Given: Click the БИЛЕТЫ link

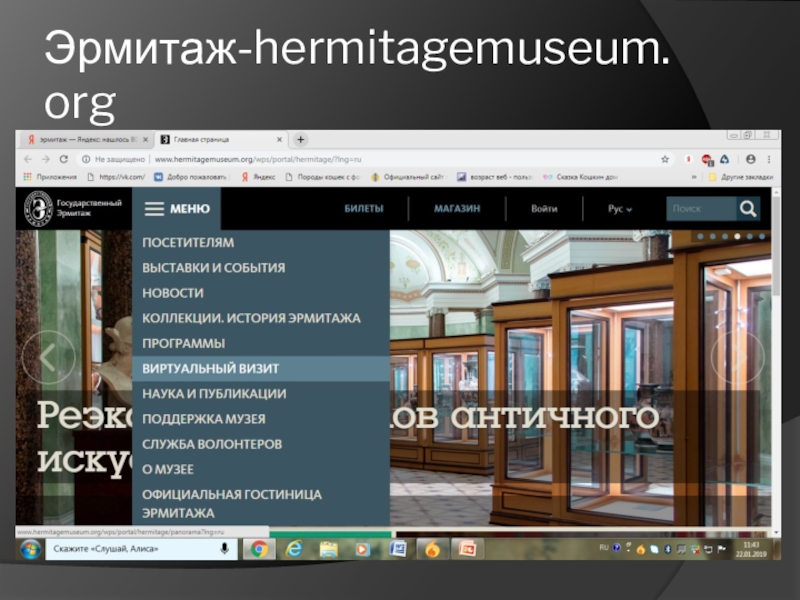Looking at the screenshot, I should tap(365, 209).
